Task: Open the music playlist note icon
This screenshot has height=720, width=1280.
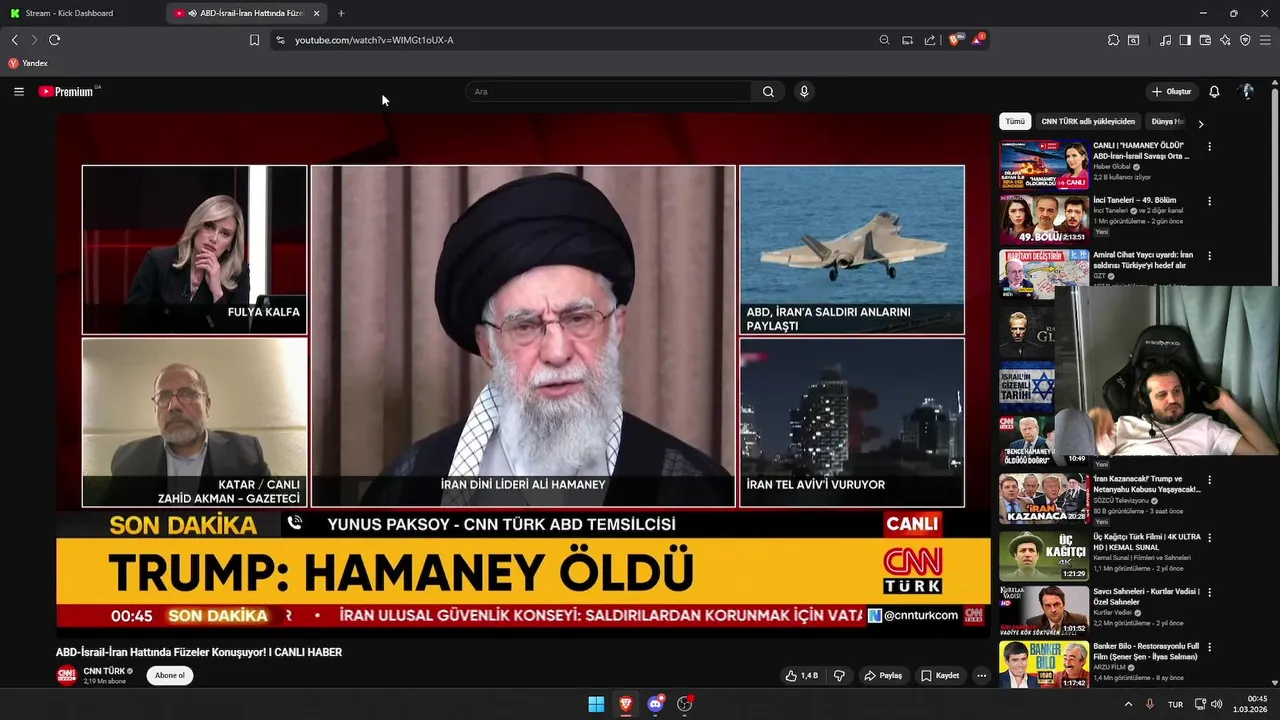Action: click(x=1165, y=40)
